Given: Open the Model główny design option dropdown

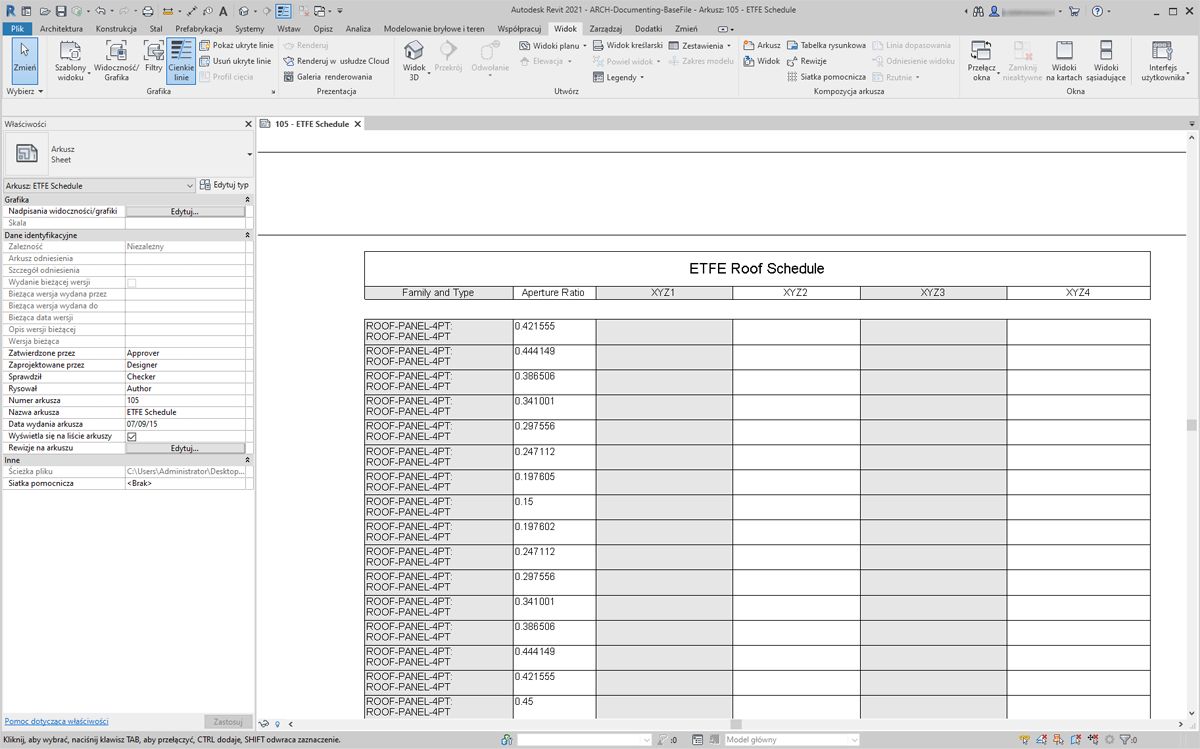Looking at the screenshot, I should pyautogui.click(x=790, y=740).
